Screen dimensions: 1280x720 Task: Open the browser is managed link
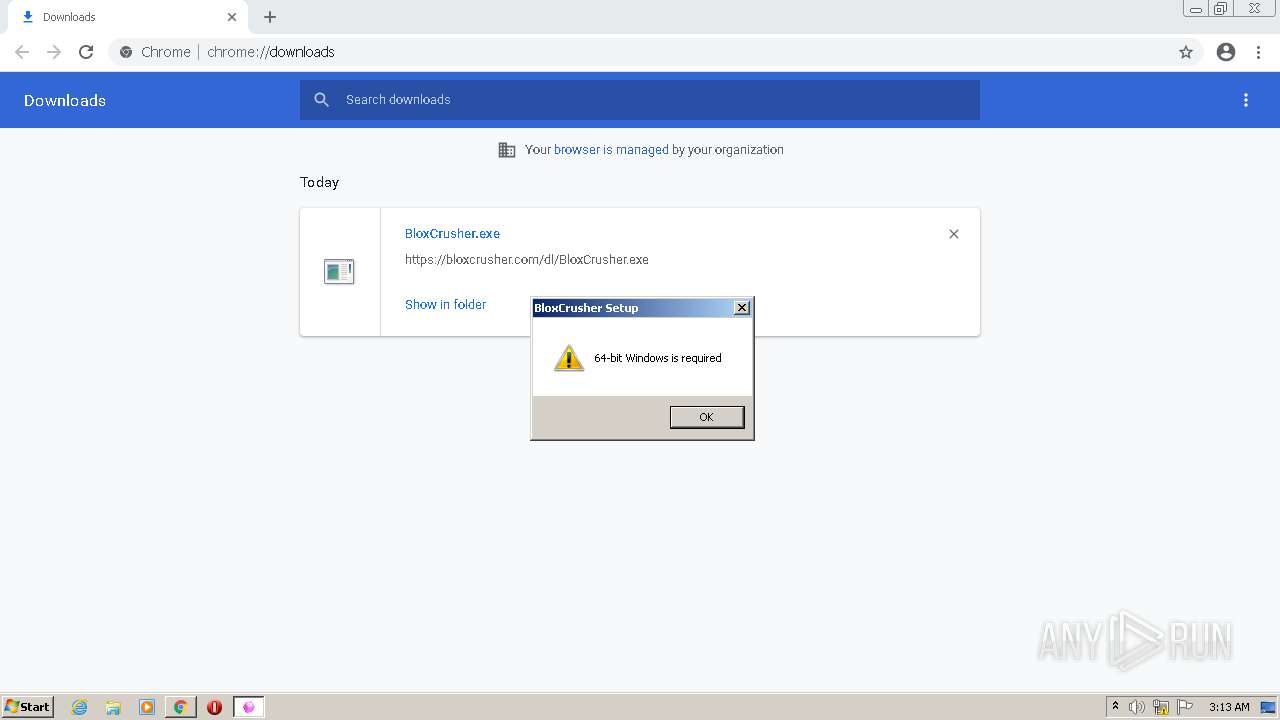click(611, 150)
